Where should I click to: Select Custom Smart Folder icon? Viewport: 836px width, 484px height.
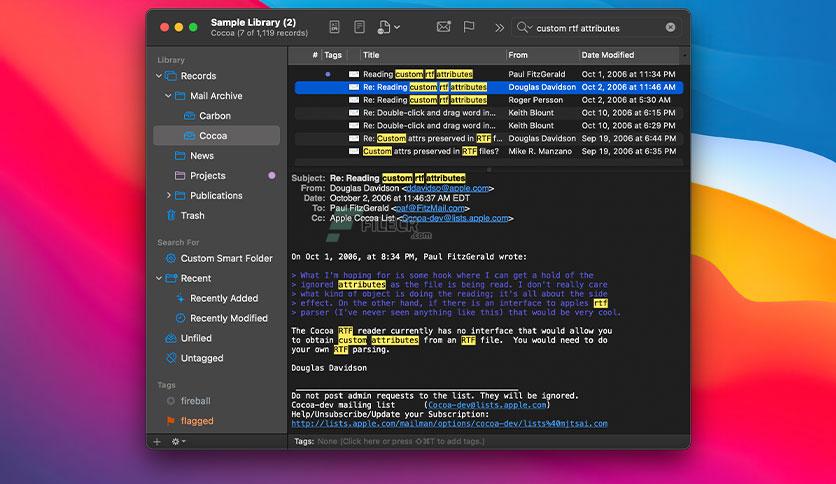coord(171,259)
